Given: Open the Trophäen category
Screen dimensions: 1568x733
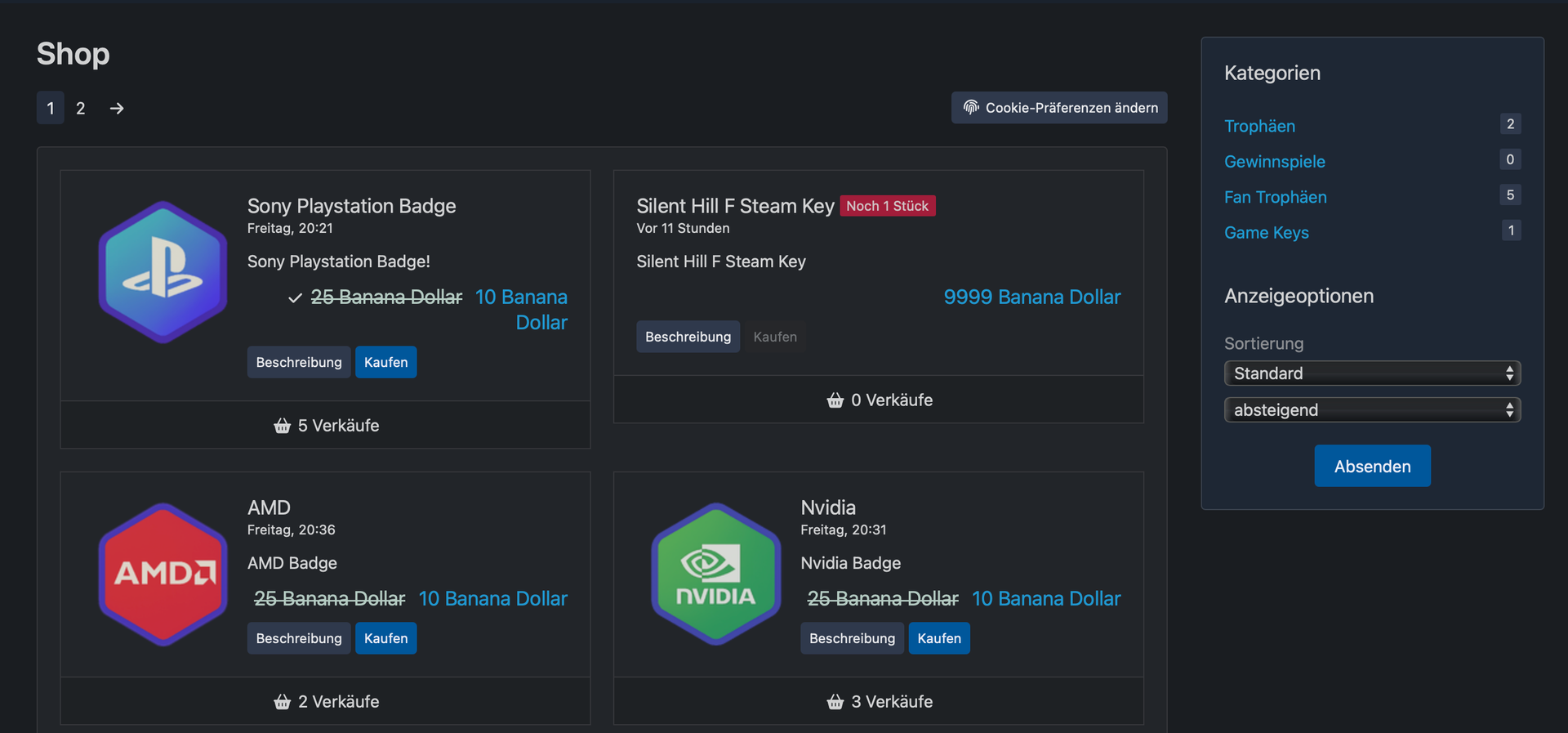Looking at the screenshot, I should pos(1259,126).
